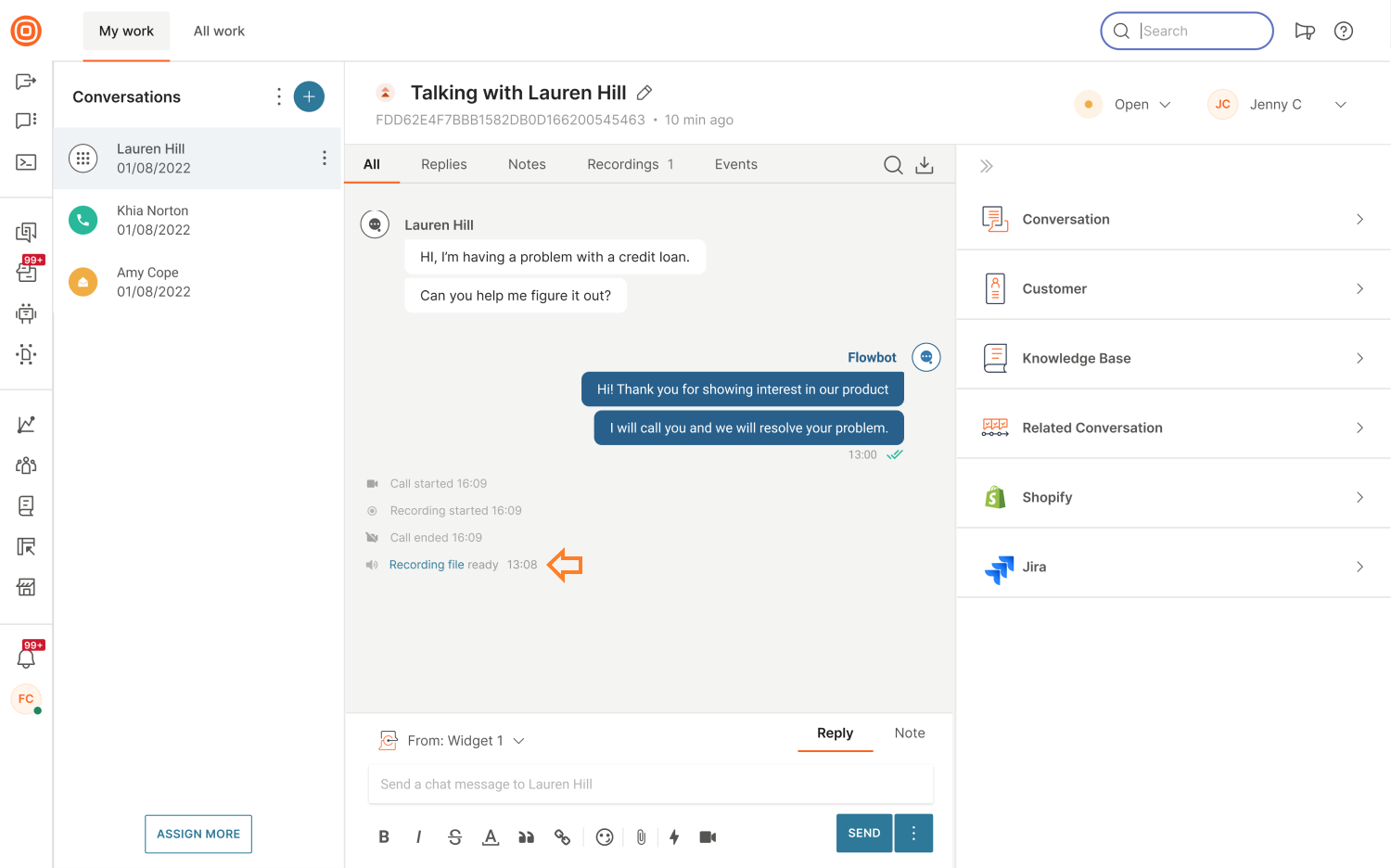Click the chat message input field
The height and width of the screenshot is (868, 1391).
tap(650, 784)
